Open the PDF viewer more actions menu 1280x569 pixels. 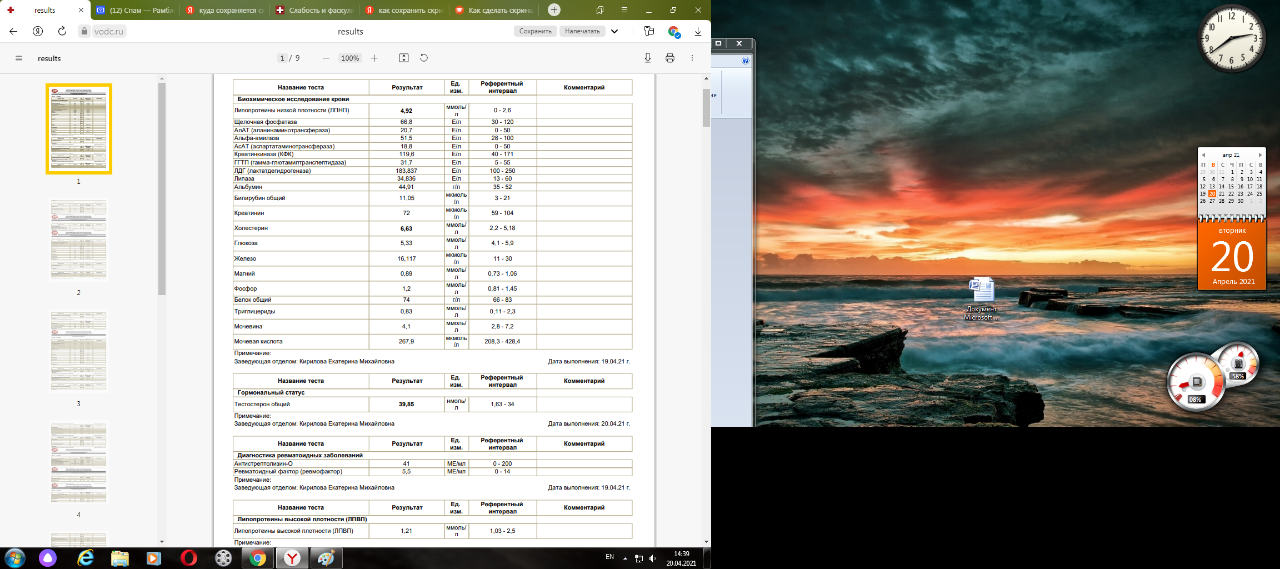(692, 58)
